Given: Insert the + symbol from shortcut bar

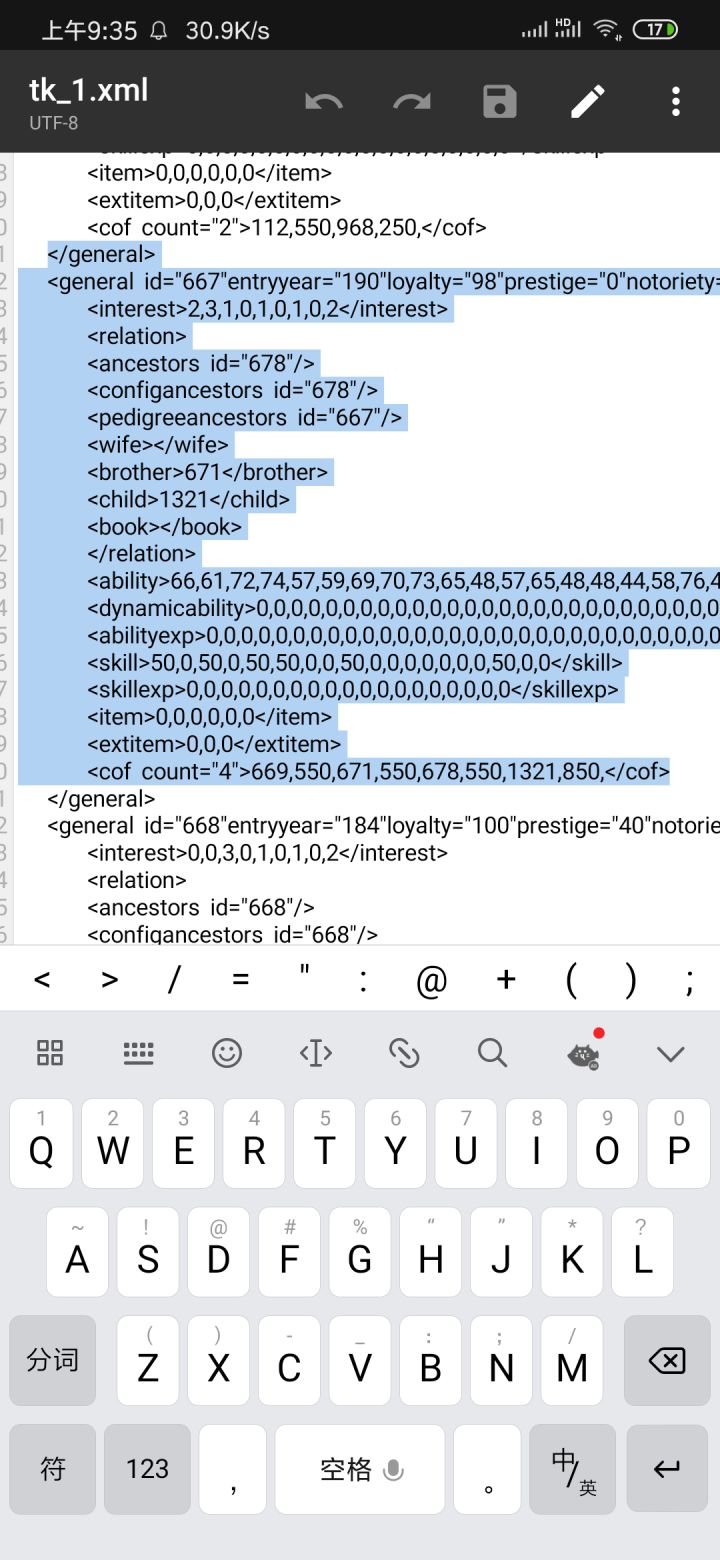Looking at the screenshot, I should [505, 980].
